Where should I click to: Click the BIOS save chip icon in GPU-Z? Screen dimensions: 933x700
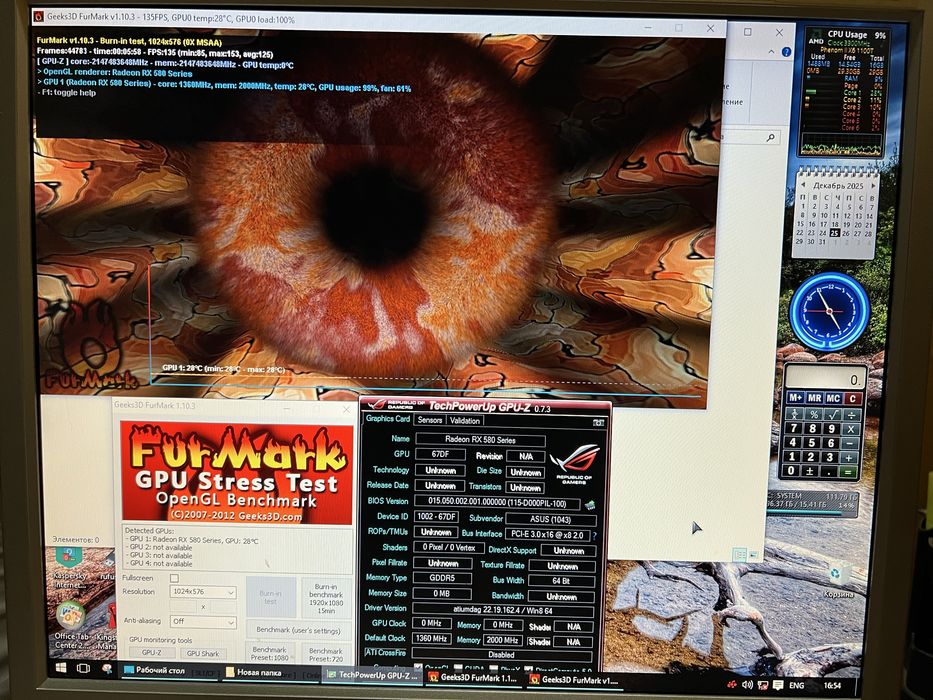pyautogui.click(x=590, y=505)
